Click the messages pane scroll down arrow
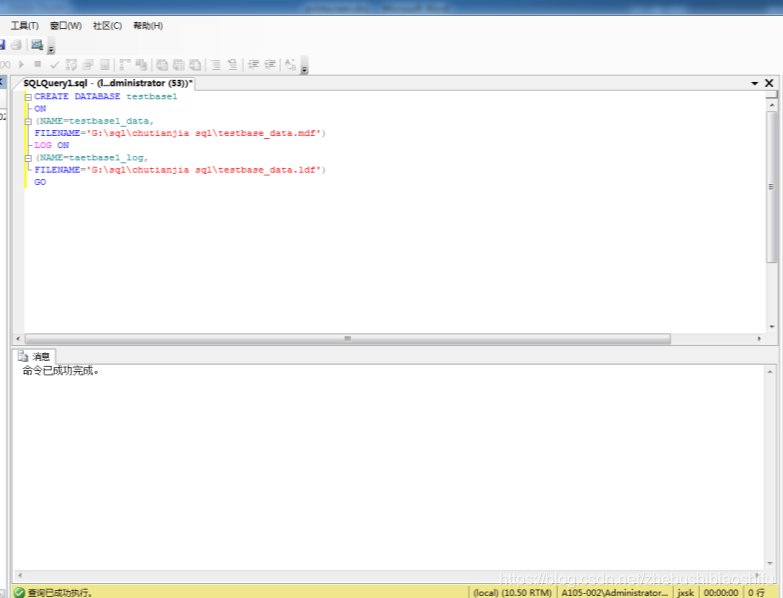The image size is (783, 598). pos(770,563)
